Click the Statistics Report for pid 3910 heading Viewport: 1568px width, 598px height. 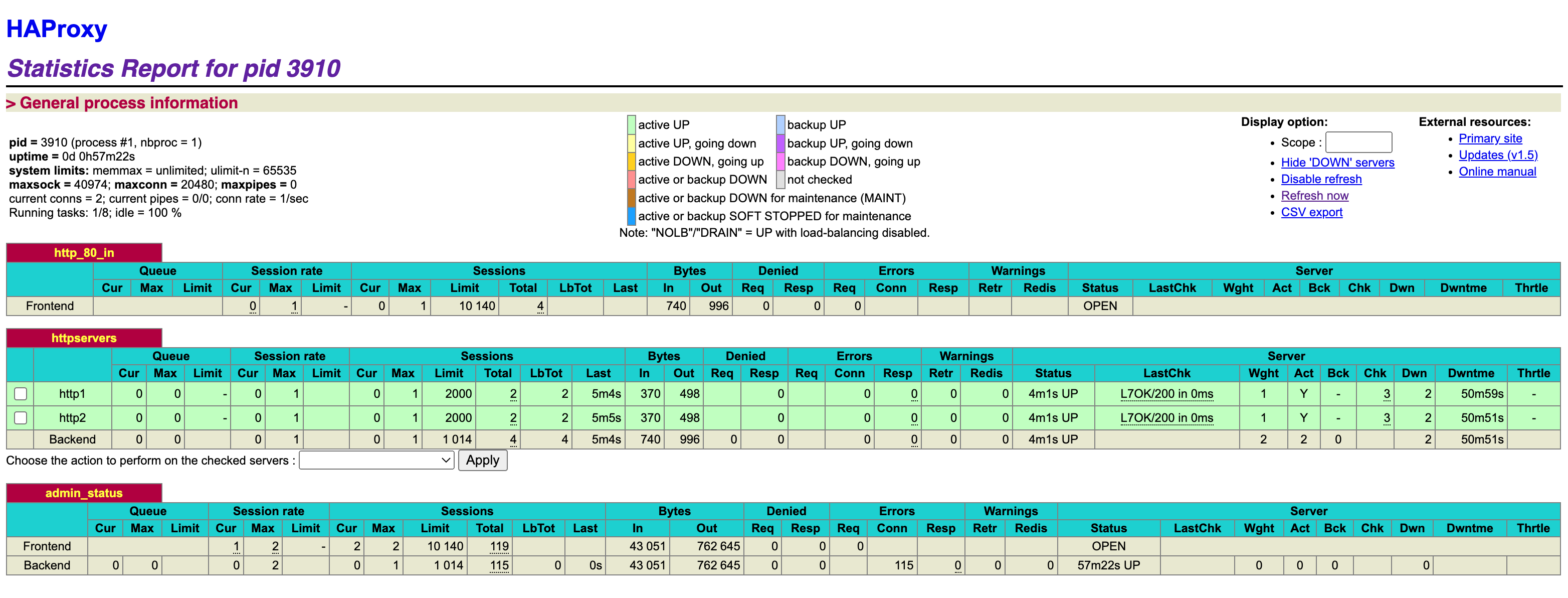173,68
